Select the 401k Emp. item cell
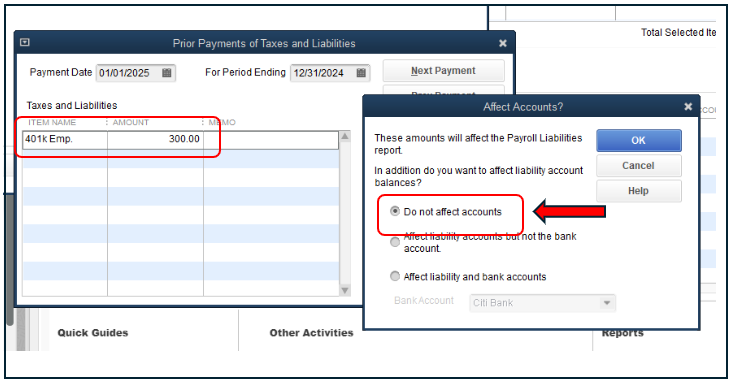729x379 pixels. pos(65,139)
